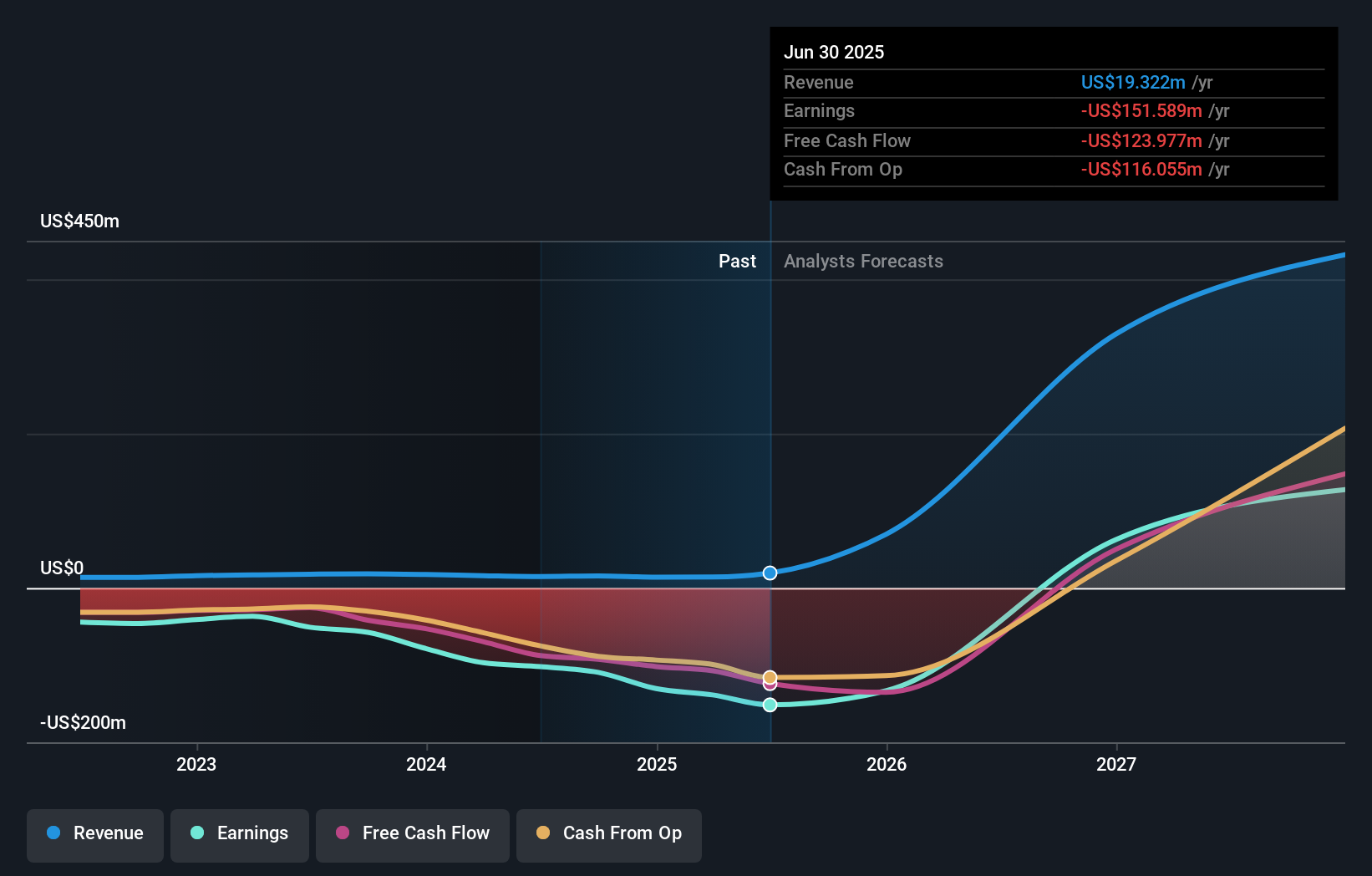1372x876 pixels.
Task: Select the teal Earnings data point marker
Action: [x=770, y=705]
